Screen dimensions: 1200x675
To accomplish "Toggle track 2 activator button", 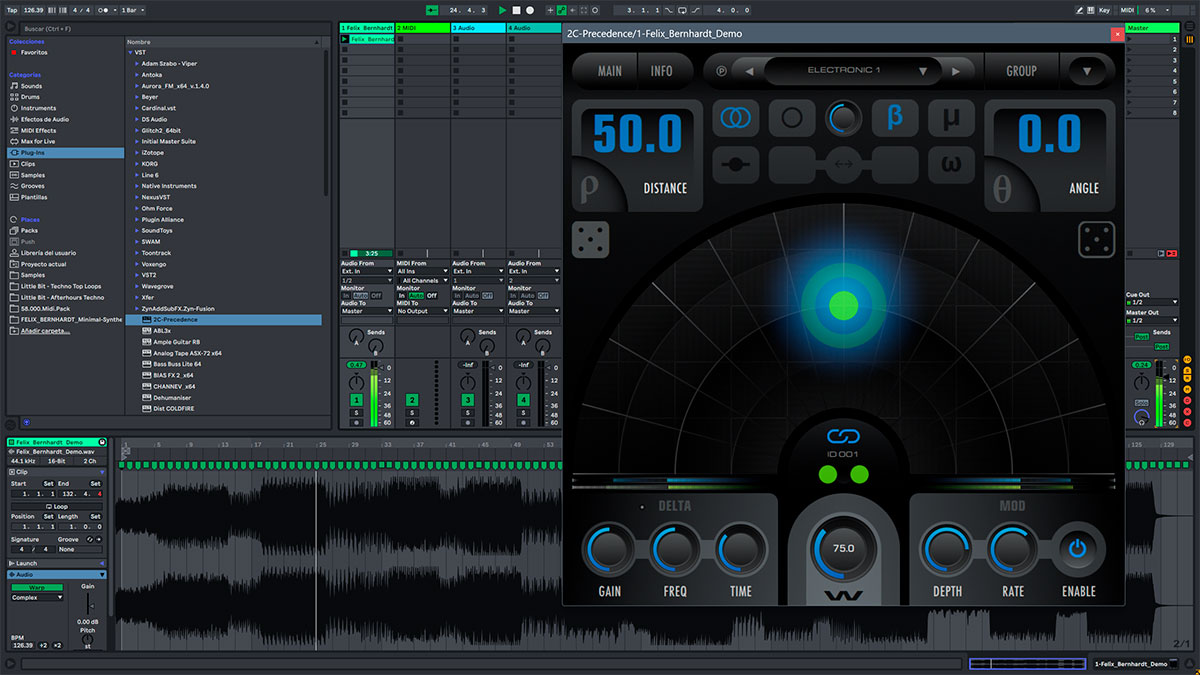I will click(411, 400).
